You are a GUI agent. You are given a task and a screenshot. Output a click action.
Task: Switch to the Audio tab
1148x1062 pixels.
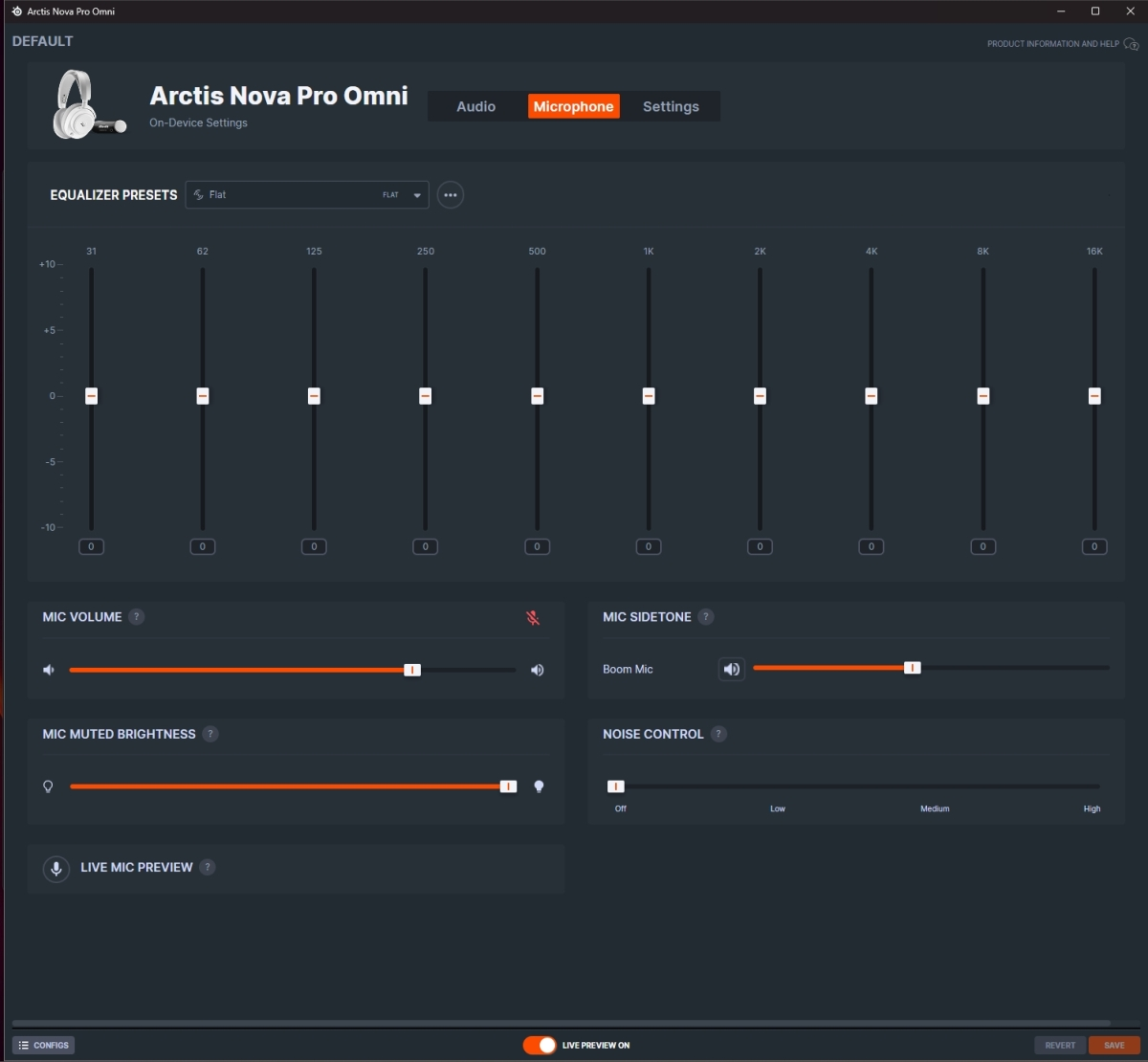[x=476, y=107]
